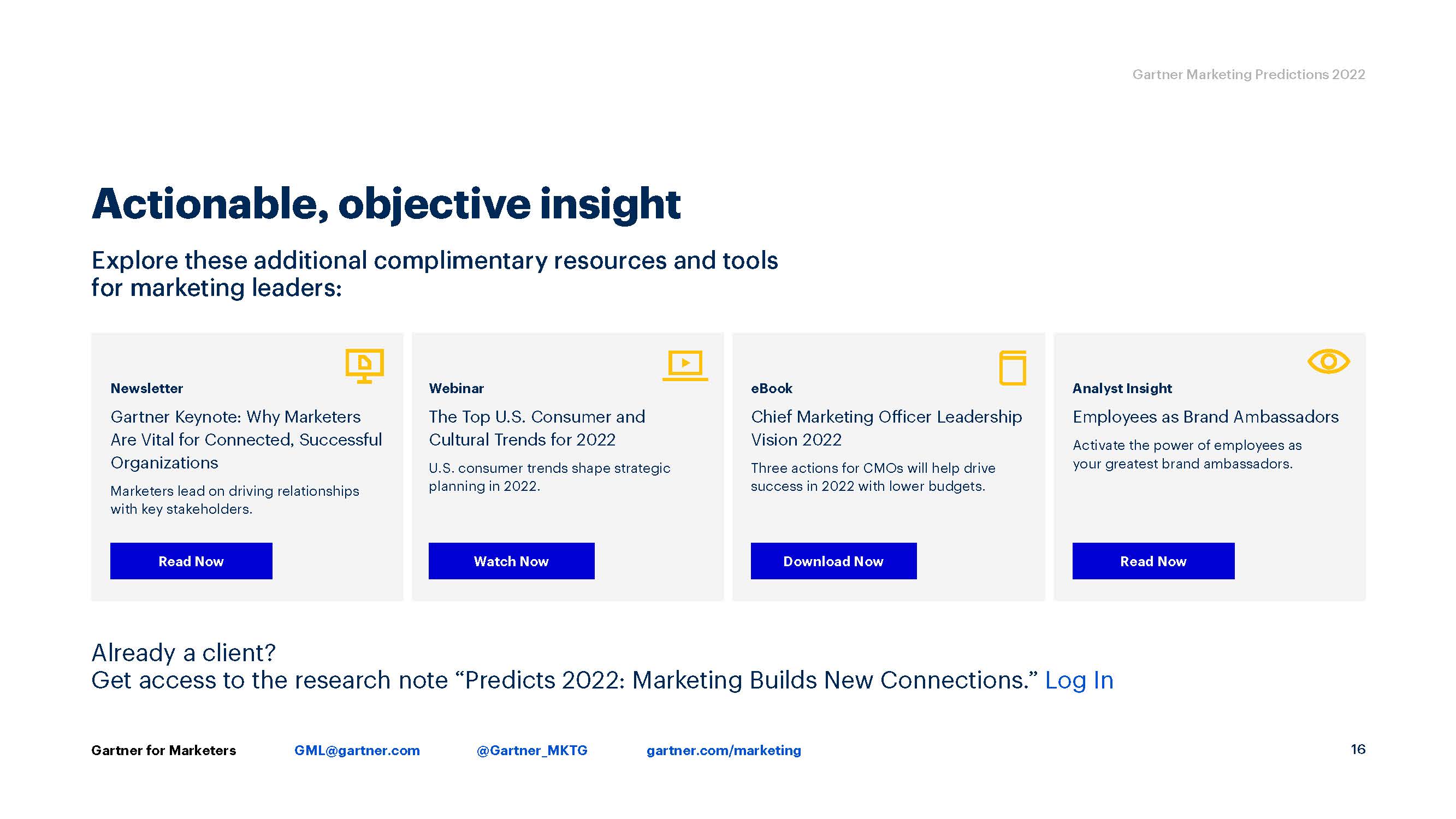Click Chief Marketing Officer Leadership Vision title

click(886, 428)
